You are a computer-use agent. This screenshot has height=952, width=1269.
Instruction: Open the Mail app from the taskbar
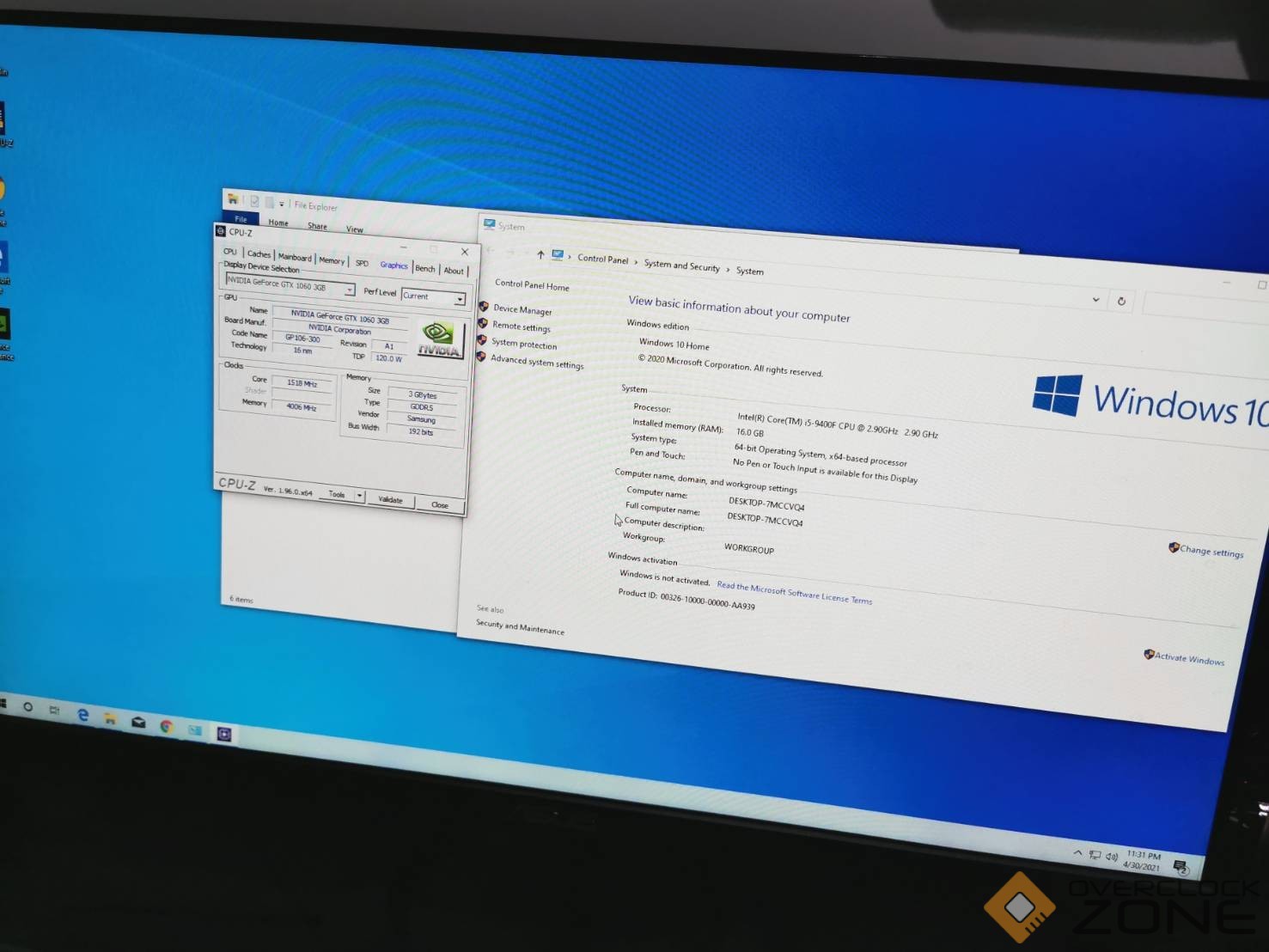tap(138, 723)
